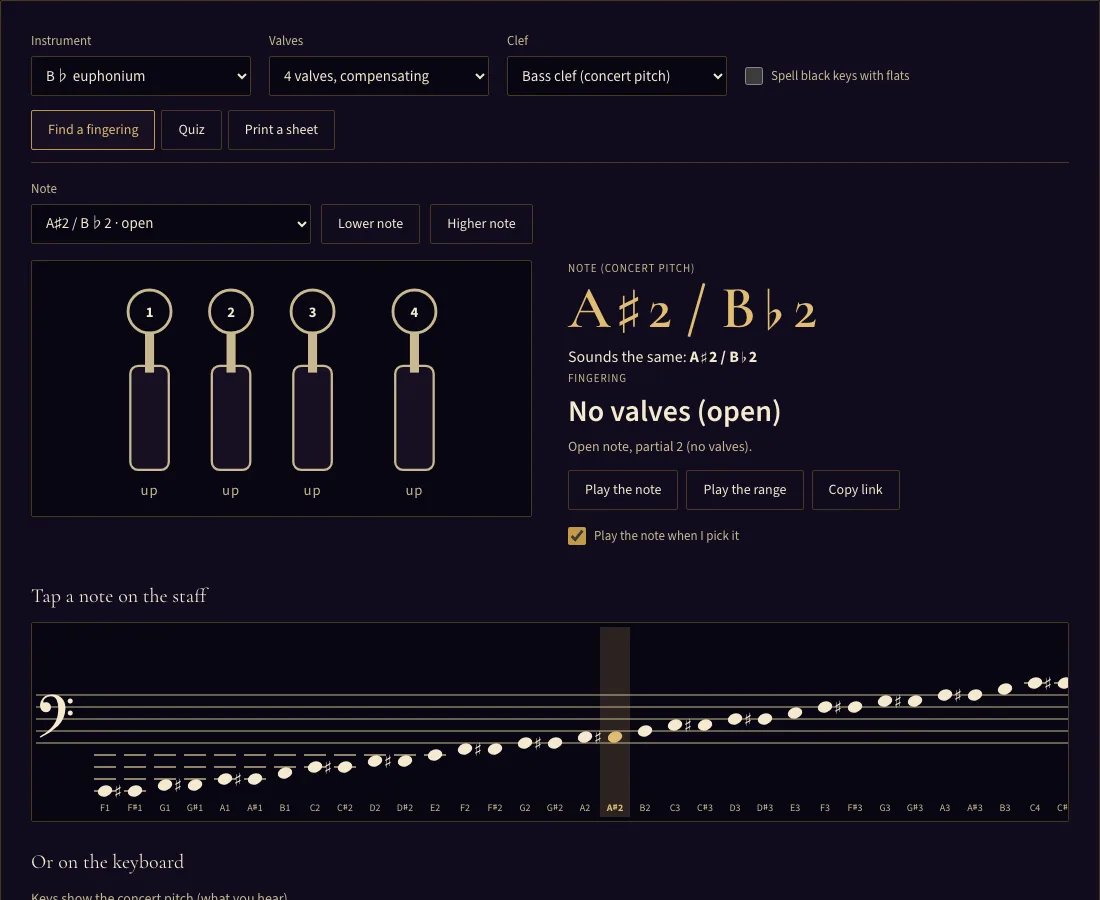This screenshot has width=1100, height=900.
Task: Tap the G♯1 note on the staff
Action: click(x=195, y=785)
